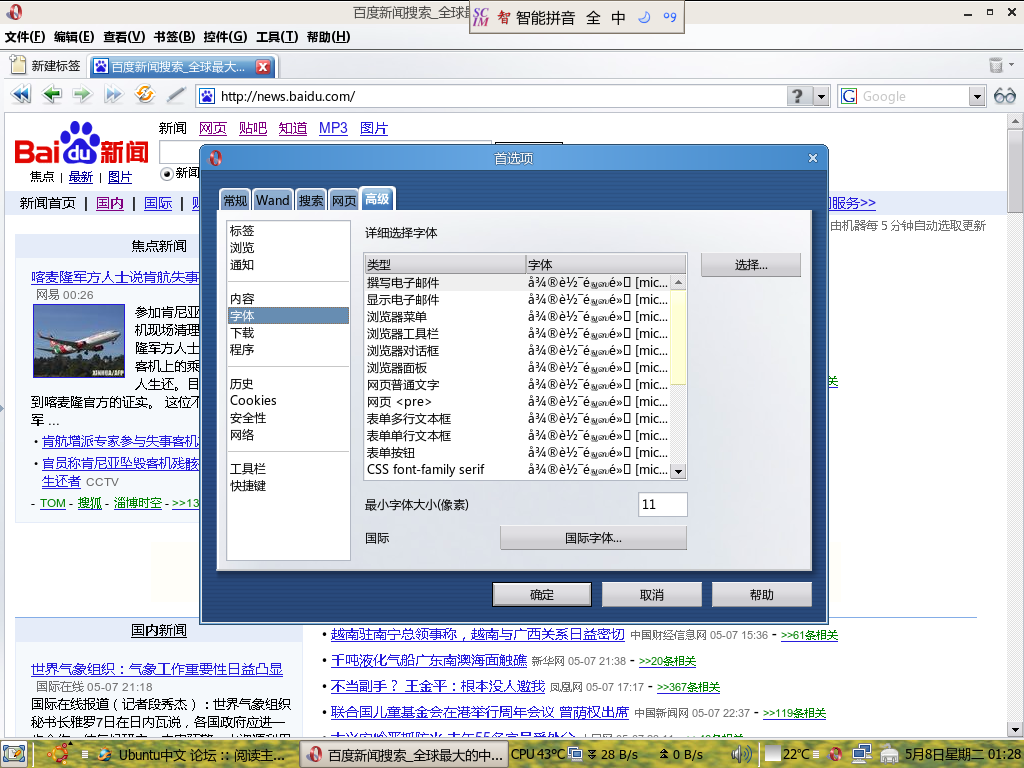Toggle the 中 Chinese/English input mode
The width and height of the screenshot is (1024, 768).
point(618,18)
